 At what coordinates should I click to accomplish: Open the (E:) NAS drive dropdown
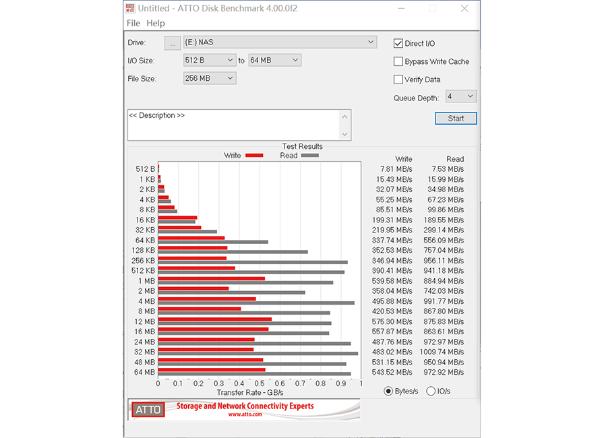[280, 42]
